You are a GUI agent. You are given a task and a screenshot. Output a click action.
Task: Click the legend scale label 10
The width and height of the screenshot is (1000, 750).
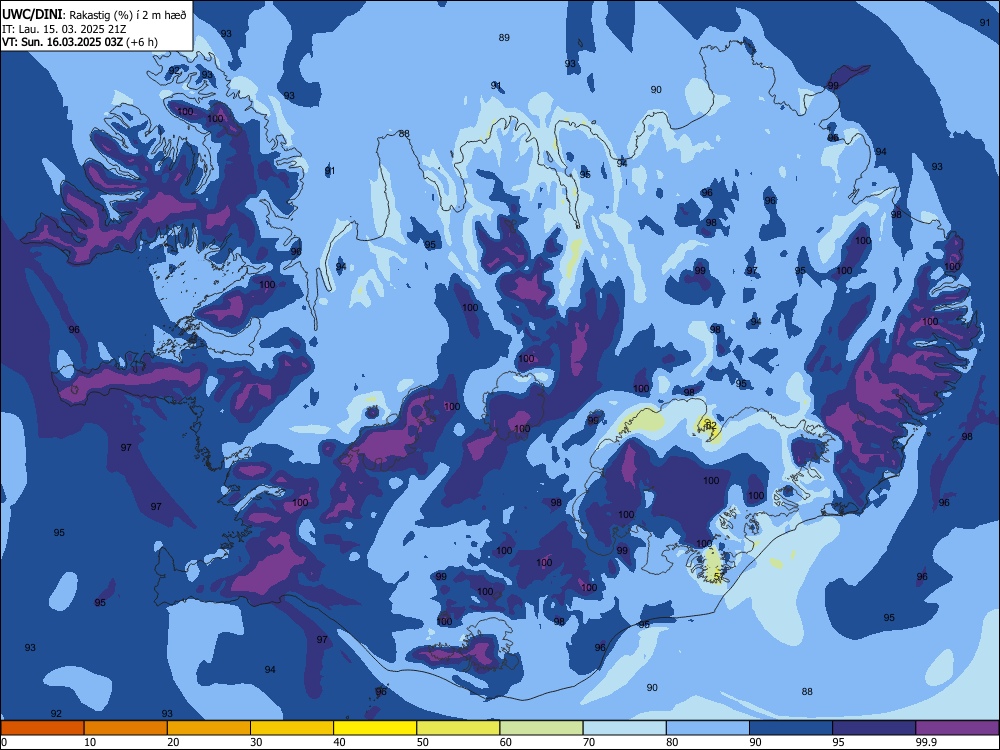click(90, 742)
